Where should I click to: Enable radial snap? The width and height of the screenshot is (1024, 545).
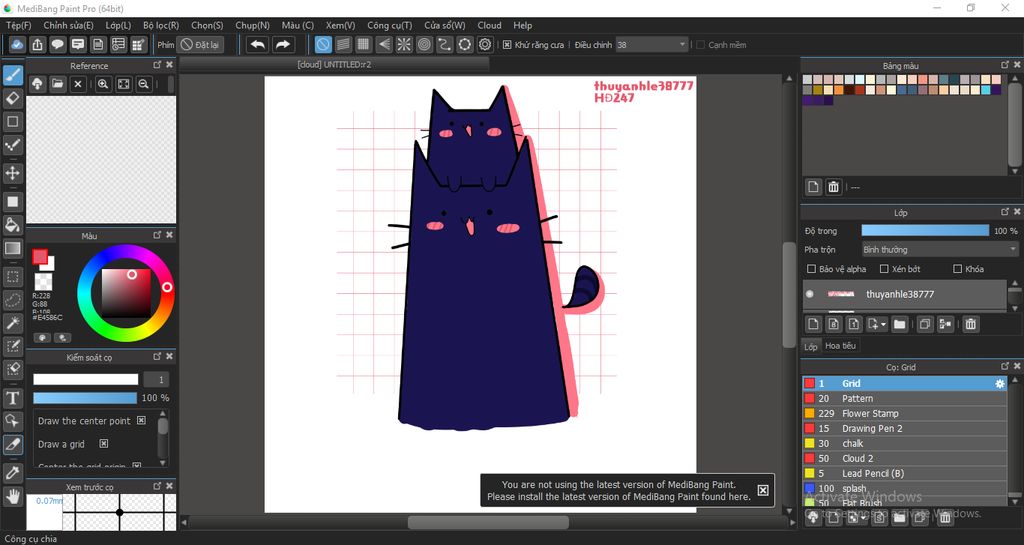404,44
